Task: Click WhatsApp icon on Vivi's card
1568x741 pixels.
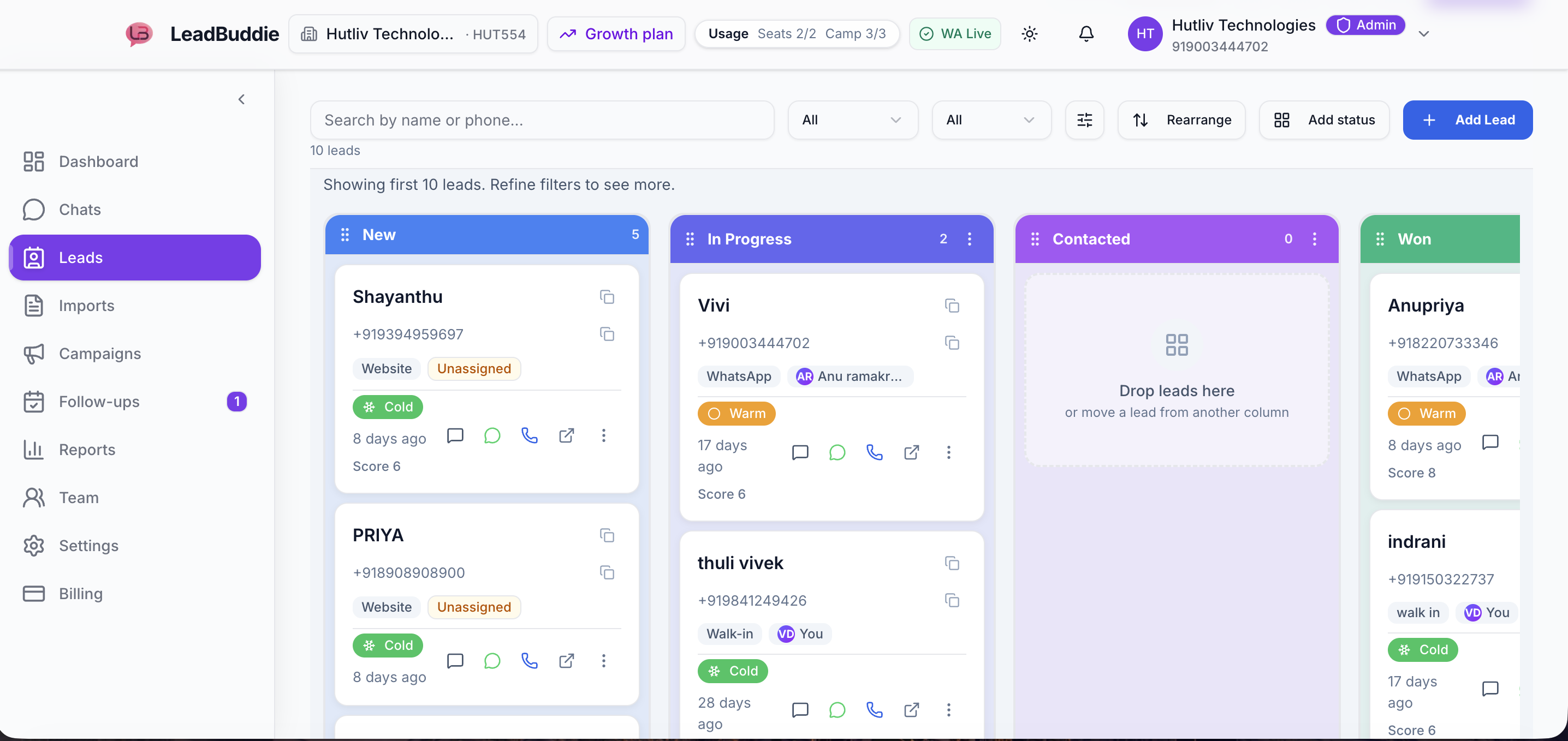Action: click(x=837, y=452)
